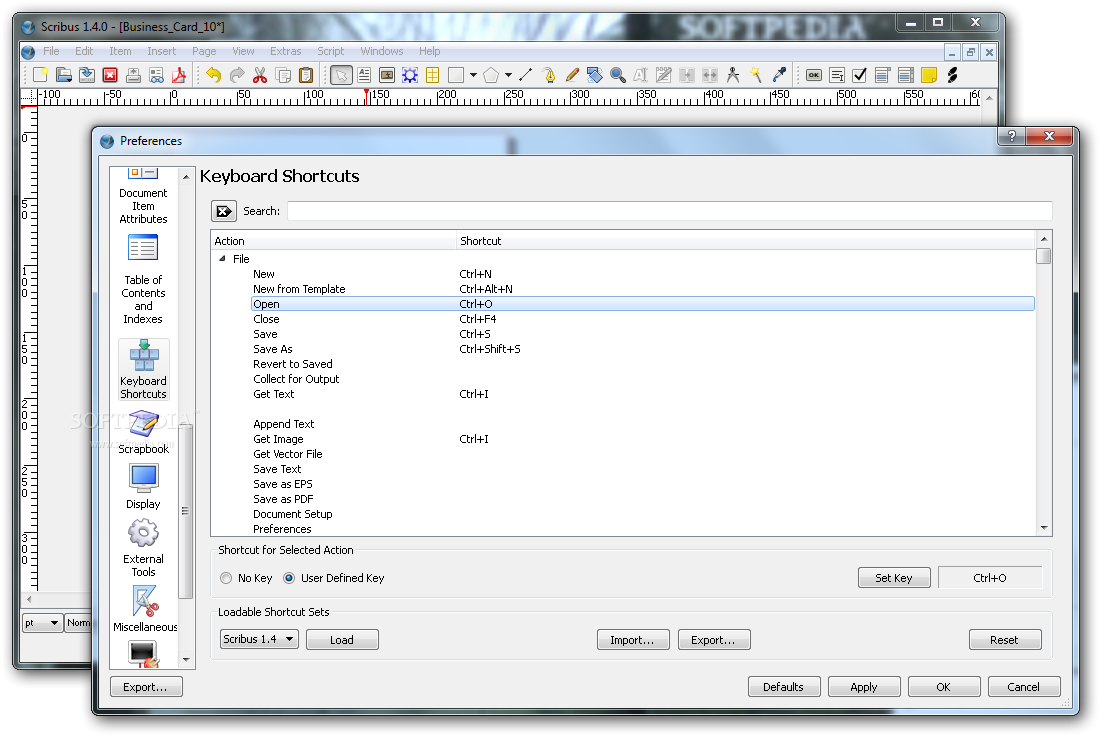1100x736 pixels.
Task: Insert a PDF push button (OK icon)
Action: (x=814, y=75)
